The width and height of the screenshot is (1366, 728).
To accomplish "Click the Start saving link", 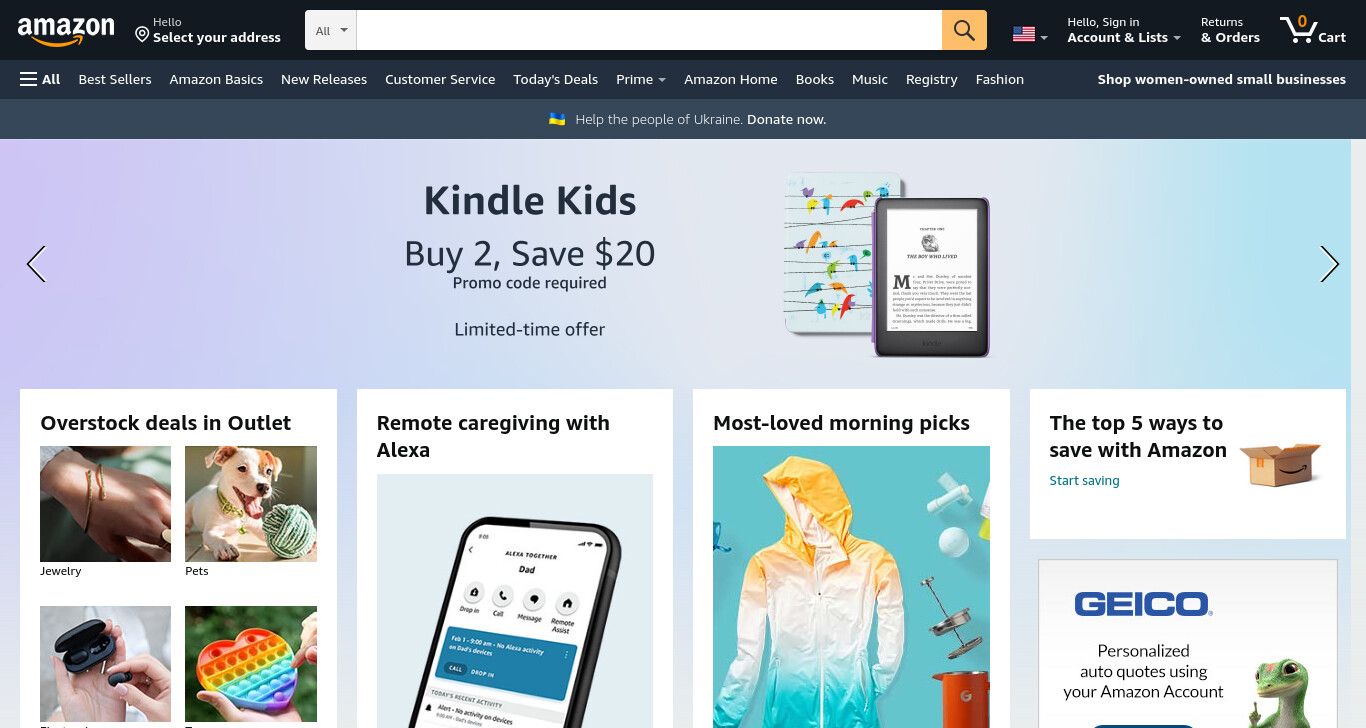I will [x=1084, y=481].
